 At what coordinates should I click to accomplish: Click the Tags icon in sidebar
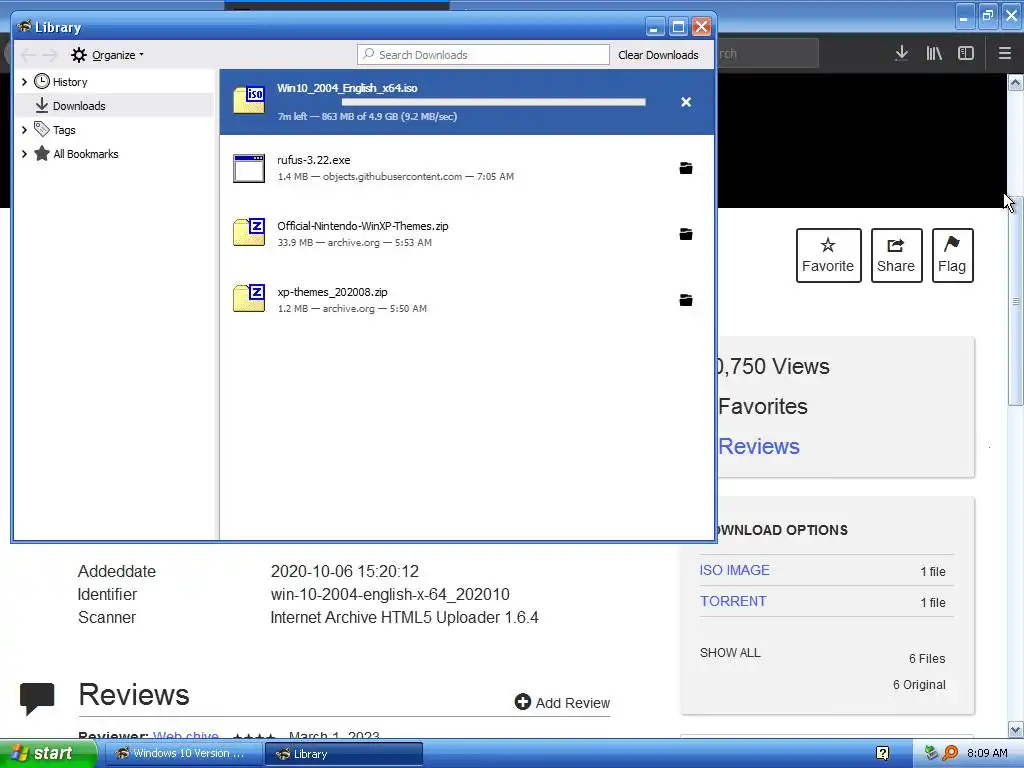coord(42,129)
